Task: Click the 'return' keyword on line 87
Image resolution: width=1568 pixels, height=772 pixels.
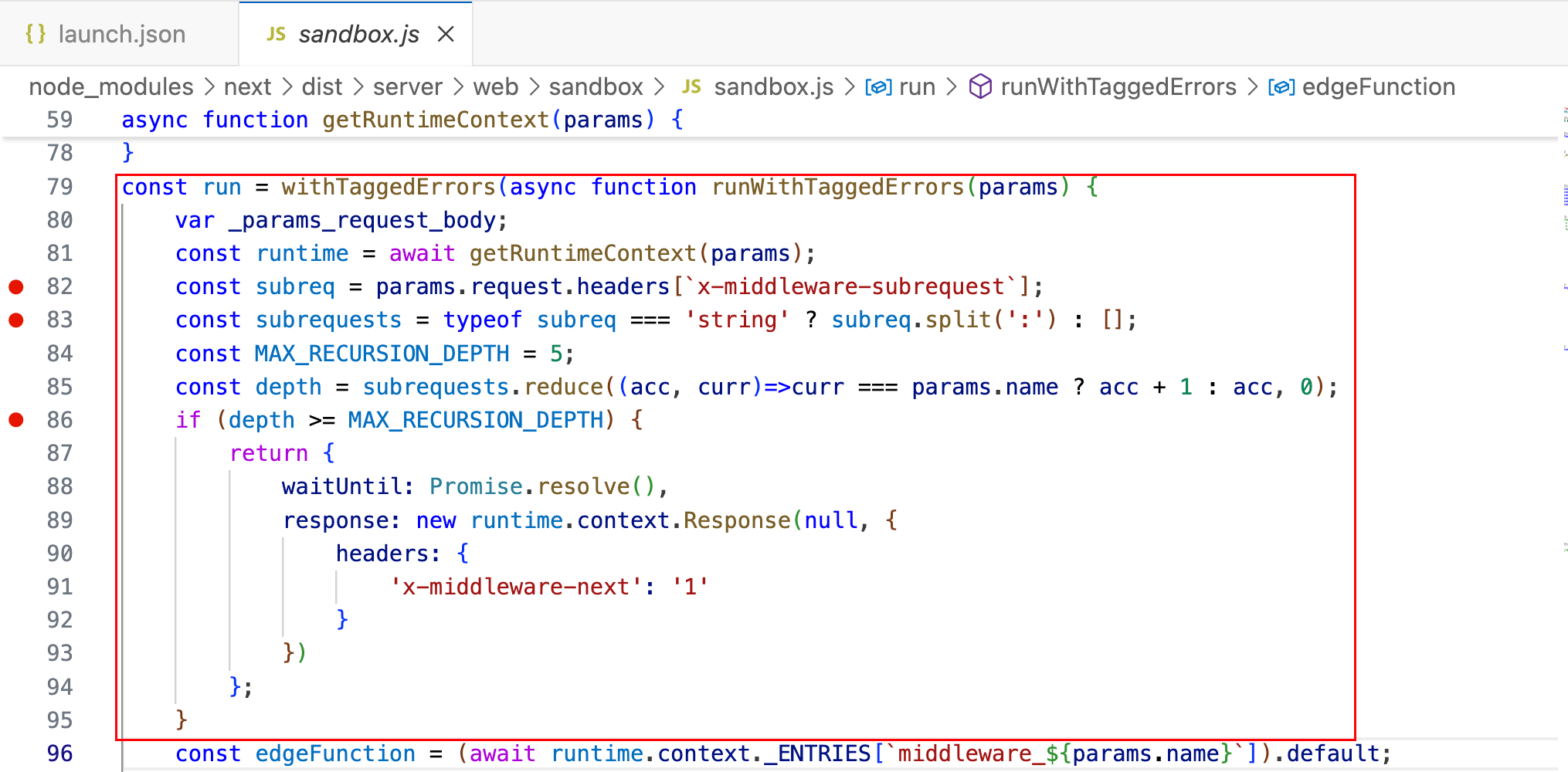Action: coord(269,453)
